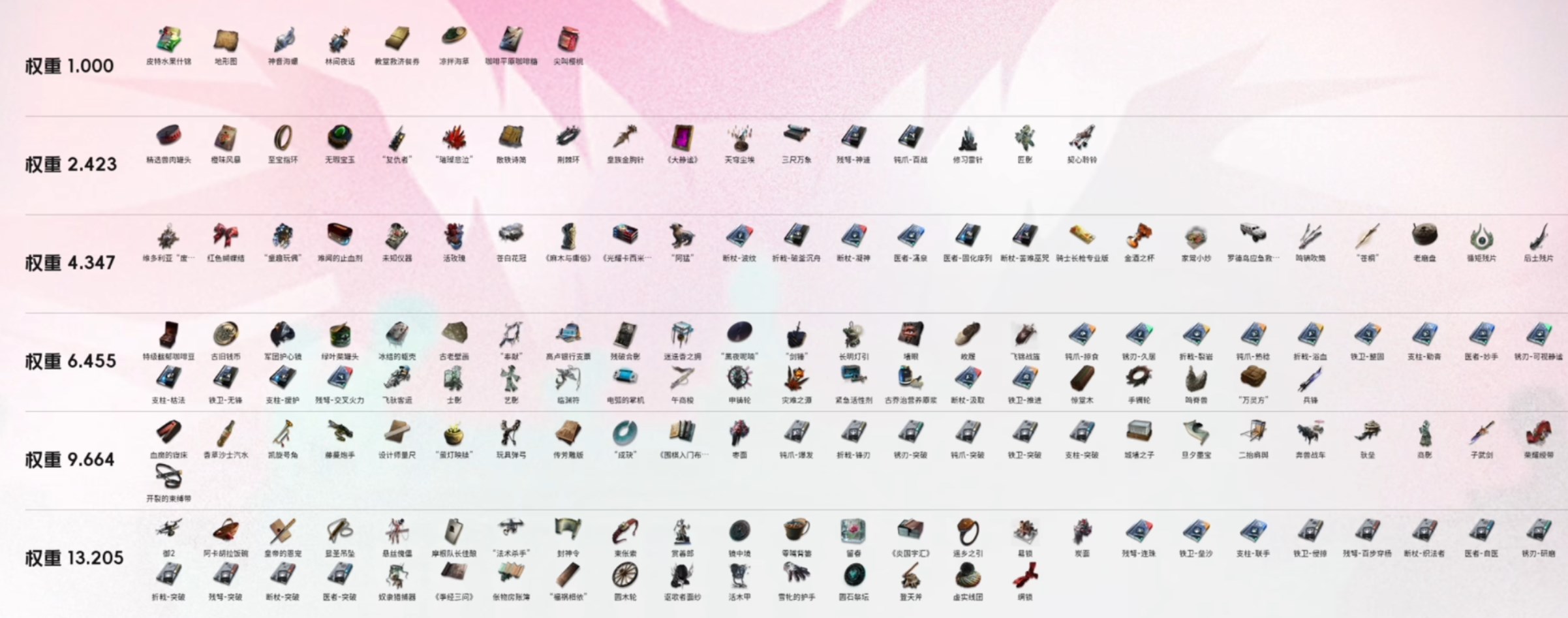
Task: Click the 权重 9.664 row label
Action: pyautogui.click(x=70, y=460)
